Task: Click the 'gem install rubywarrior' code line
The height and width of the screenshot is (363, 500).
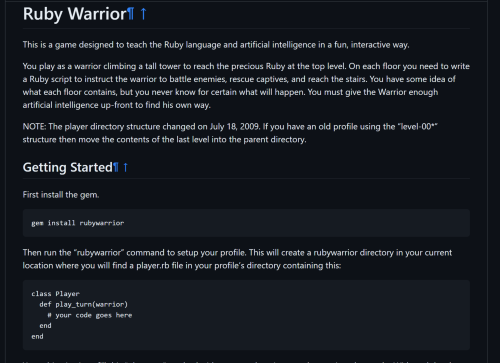Action: click(x=78, y=223)
